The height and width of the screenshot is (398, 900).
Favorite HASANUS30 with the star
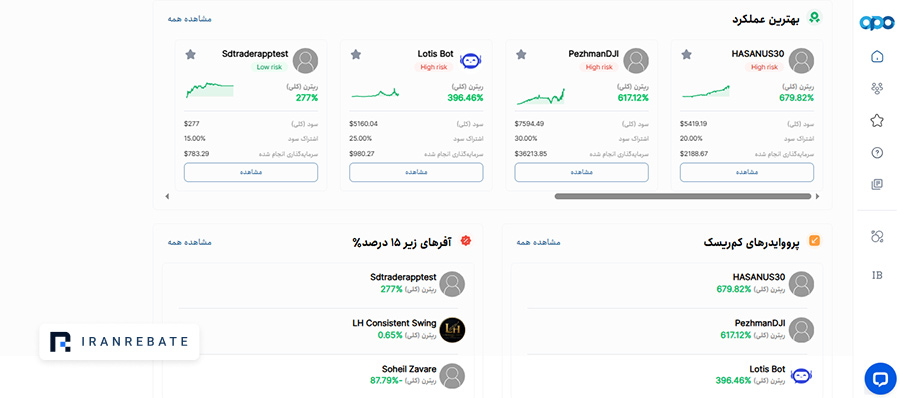686,55
